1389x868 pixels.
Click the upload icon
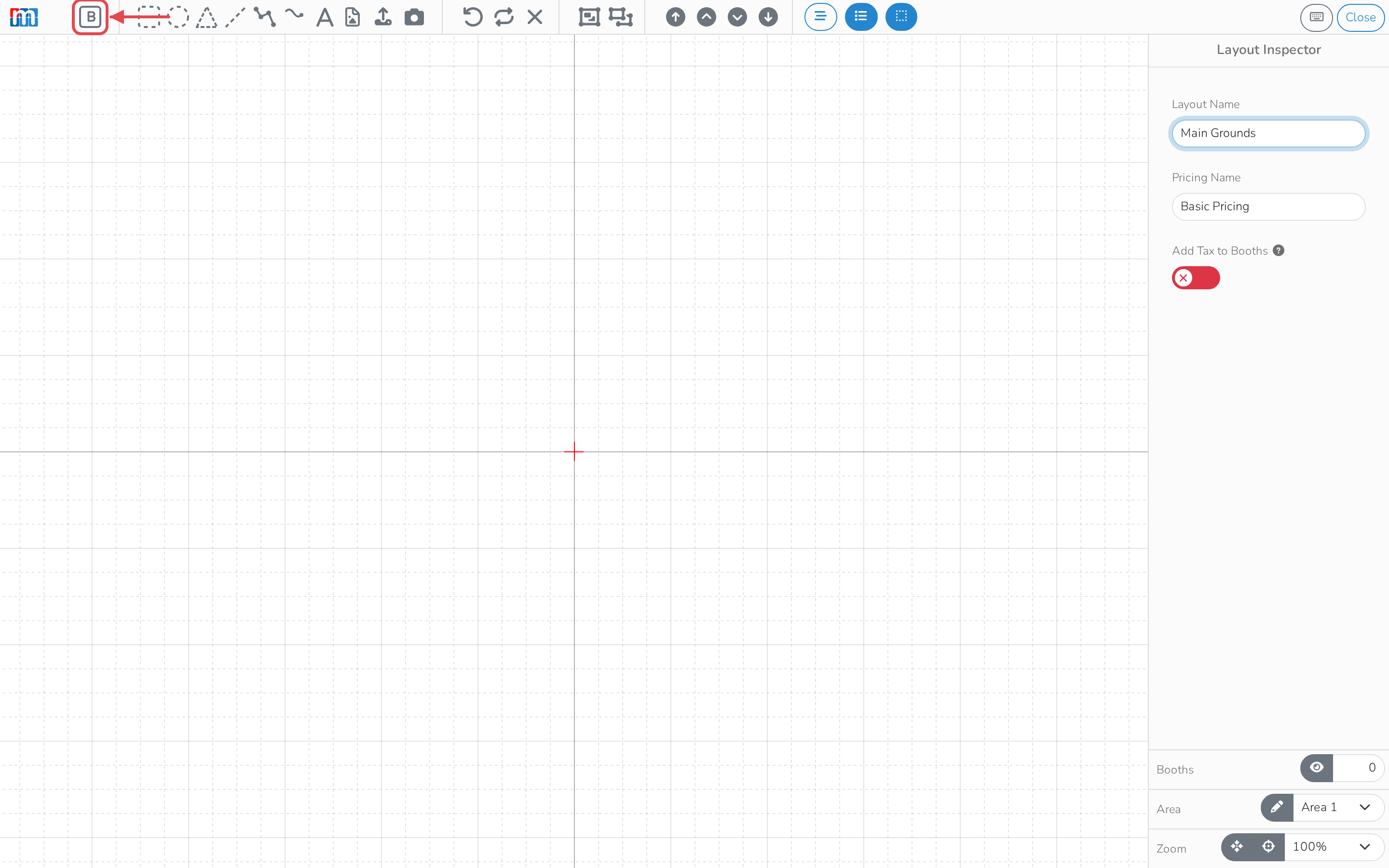(x=383, y=17)
